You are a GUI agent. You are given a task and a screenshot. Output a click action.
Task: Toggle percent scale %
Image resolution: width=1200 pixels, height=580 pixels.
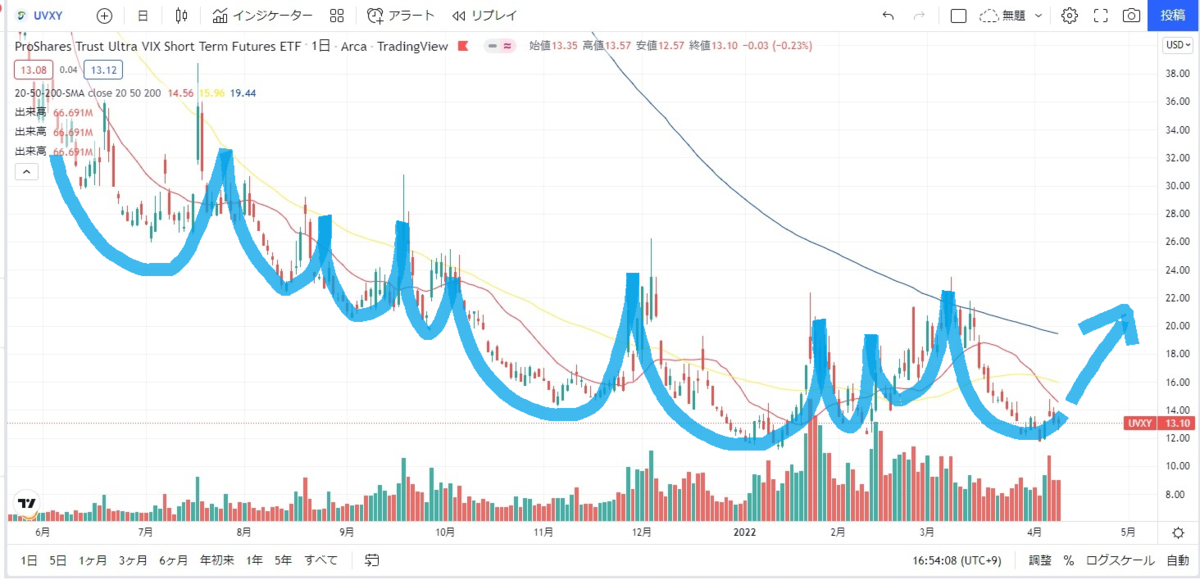pyautogui.click(x=1068, y=560)
